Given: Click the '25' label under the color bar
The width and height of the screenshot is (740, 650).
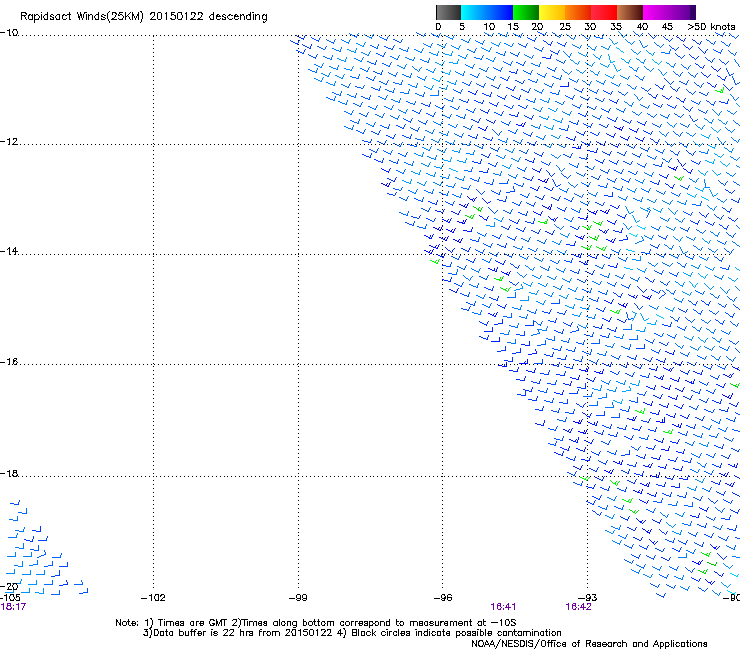Looking at the screenshot, I should tap(565, 27).
